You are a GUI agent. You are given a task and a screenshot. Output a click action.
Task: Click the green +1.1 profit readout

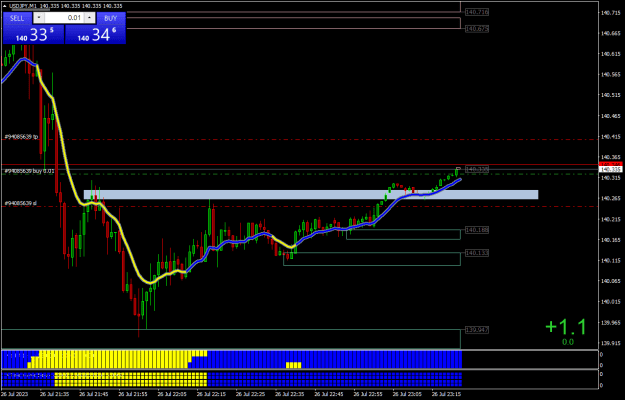[x=566, y=327]
